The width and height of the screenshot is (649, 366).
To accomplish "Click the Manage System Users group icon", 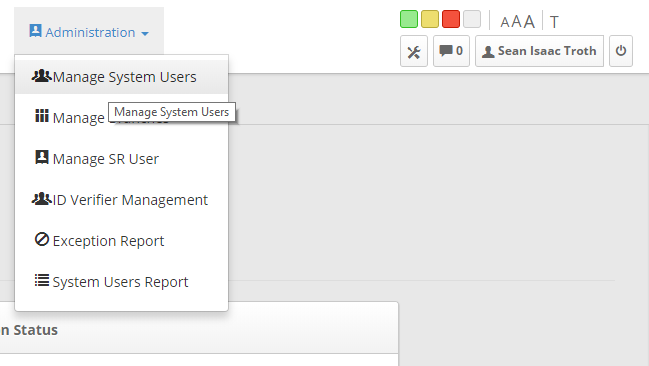I will (x=41, y=76).
